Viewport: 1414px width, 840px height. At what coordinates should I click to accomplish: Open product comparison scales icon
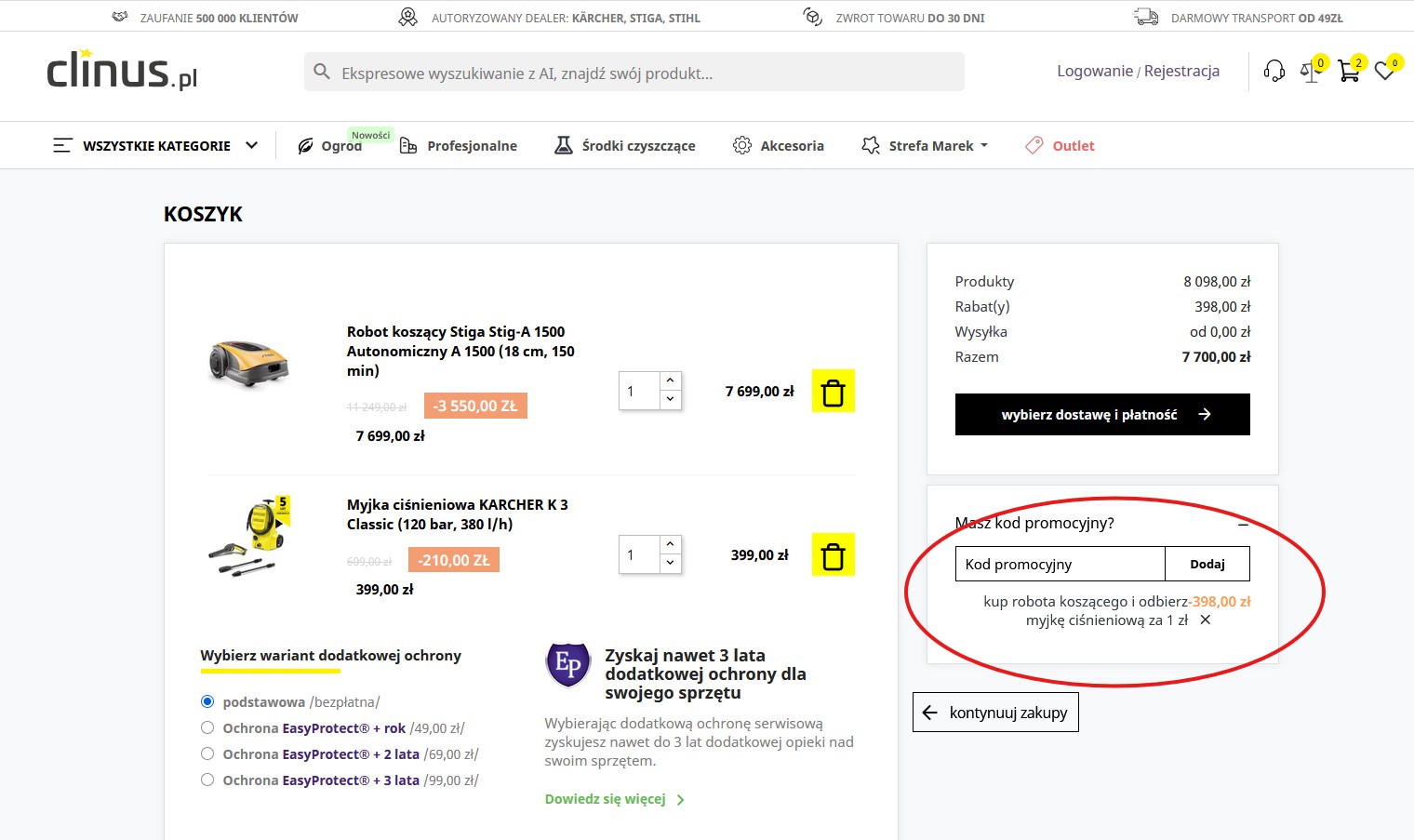[x=1311, y=71]
